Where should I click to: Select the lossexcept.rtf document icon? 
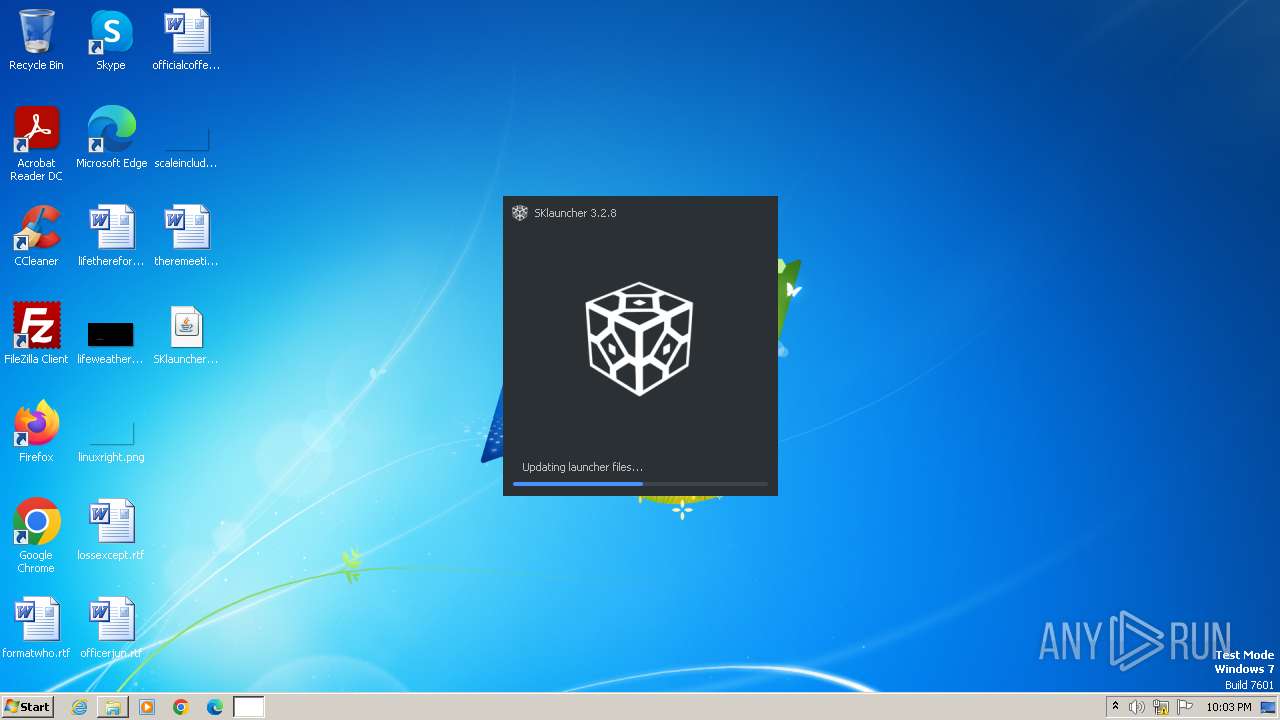tap(111, 529)
